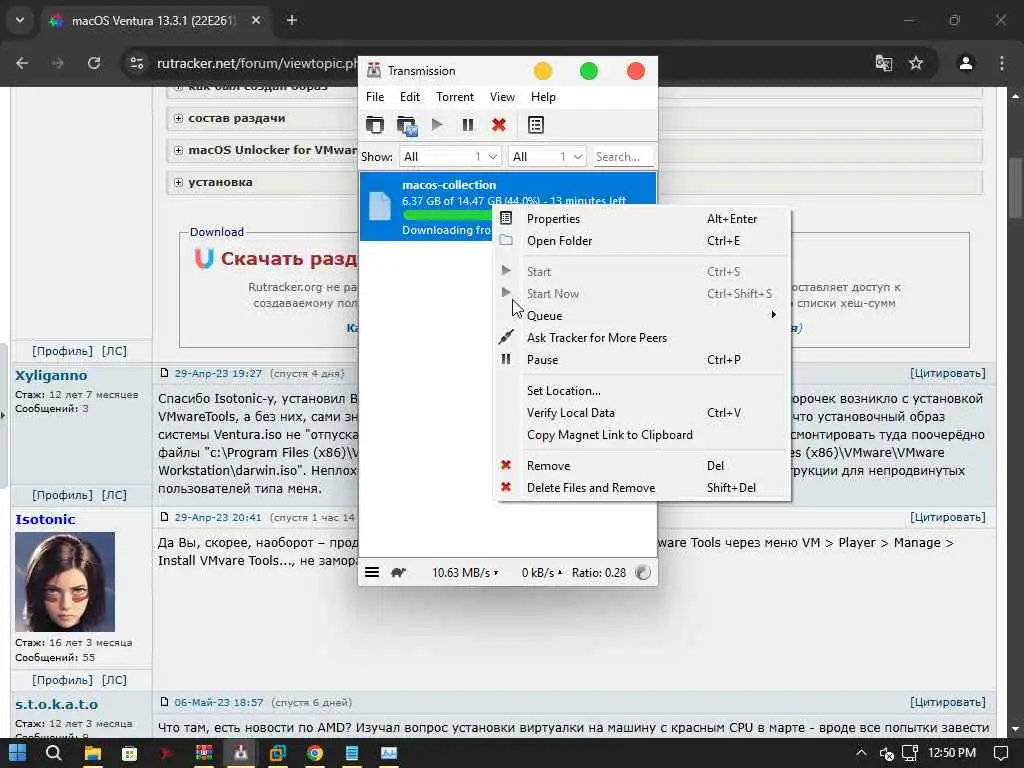Open Windows Start menu
The image size is (1024, 768).
coord(17,753)
